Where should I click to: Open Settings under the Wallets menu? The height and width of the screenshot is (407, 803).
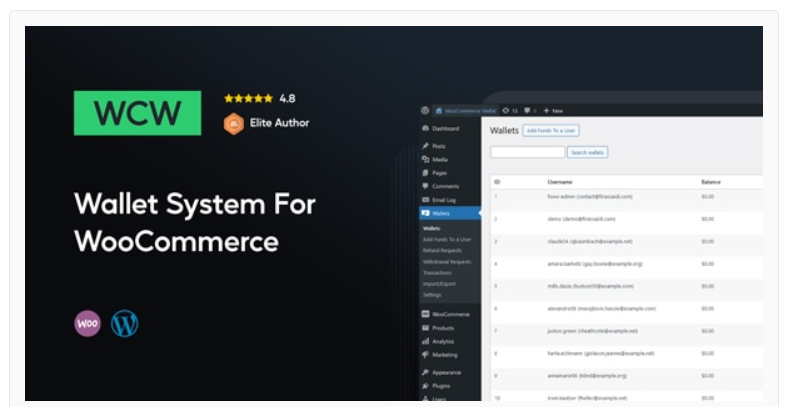click(x=432, y=295)
